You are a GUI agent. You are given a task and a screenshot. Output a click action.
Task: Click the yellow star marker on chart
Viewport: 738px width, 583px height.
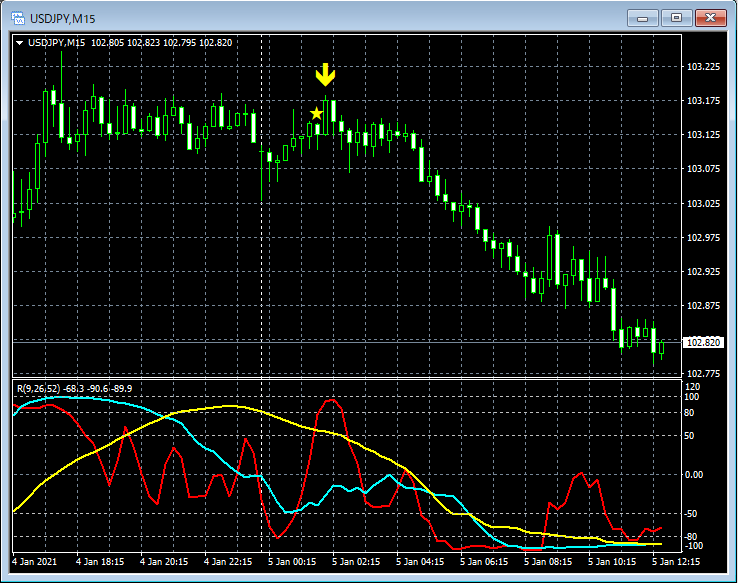click(316, 114)
